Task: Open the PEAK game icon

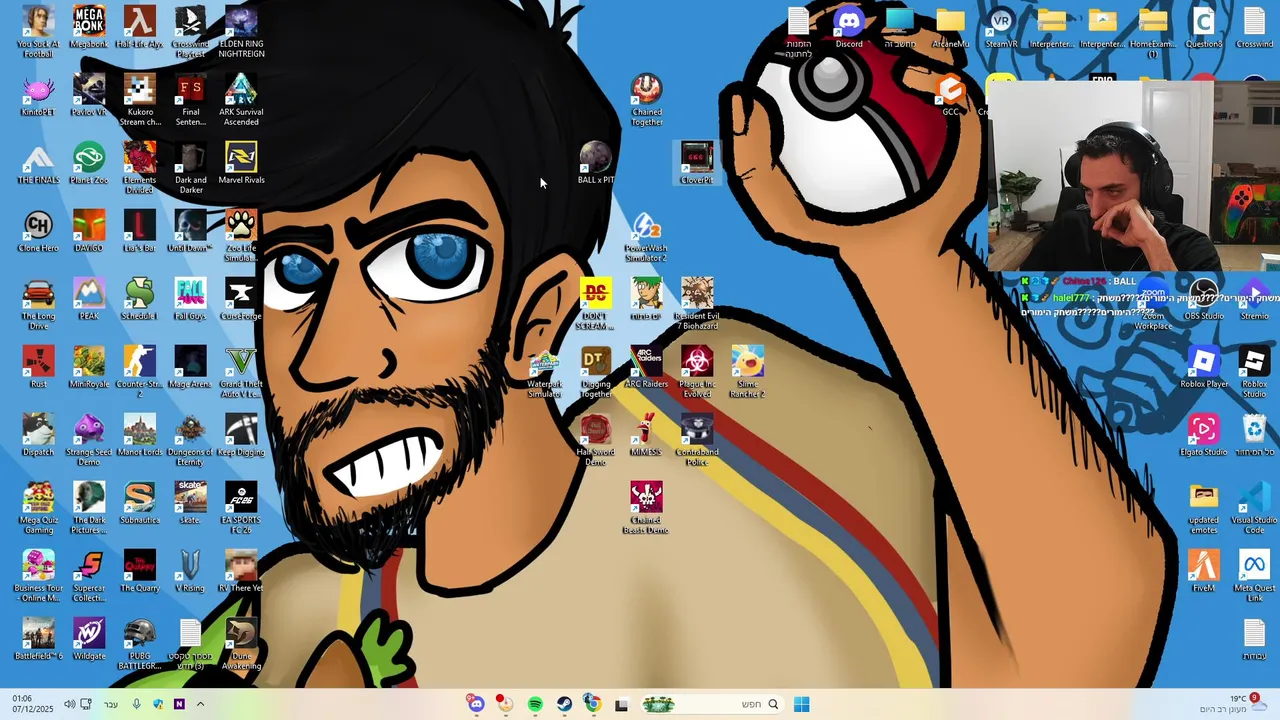Action: 89,299
